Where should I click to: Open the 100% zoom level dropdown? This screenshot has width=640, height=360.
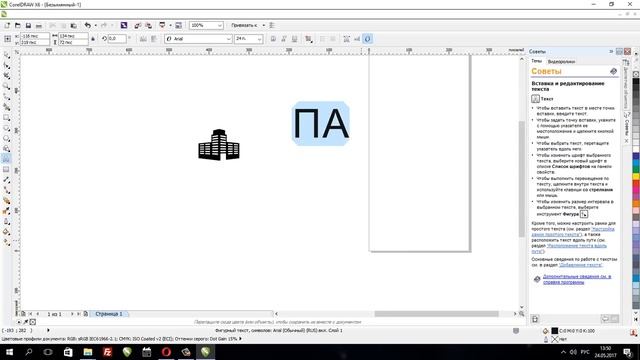pyautogui.click(x=220, y=25)
